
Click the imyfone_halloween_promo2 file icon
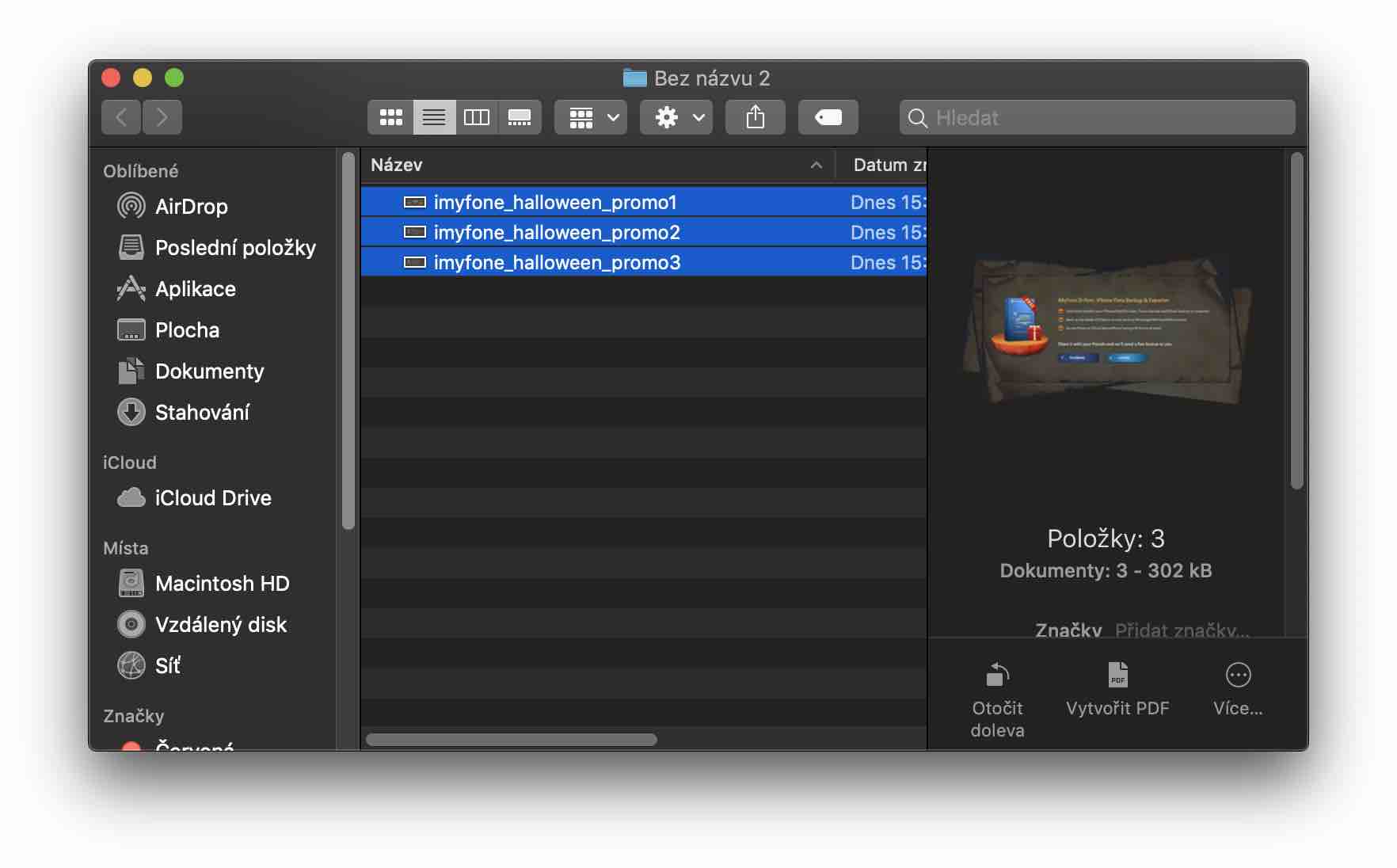point(415,232)
